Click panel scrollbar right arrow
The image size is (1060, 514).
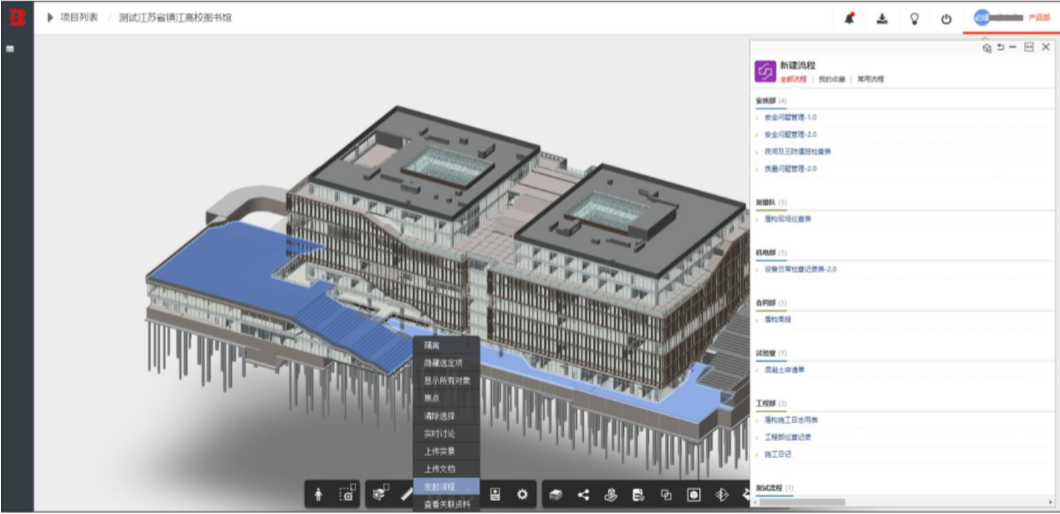pos(1050,503)
